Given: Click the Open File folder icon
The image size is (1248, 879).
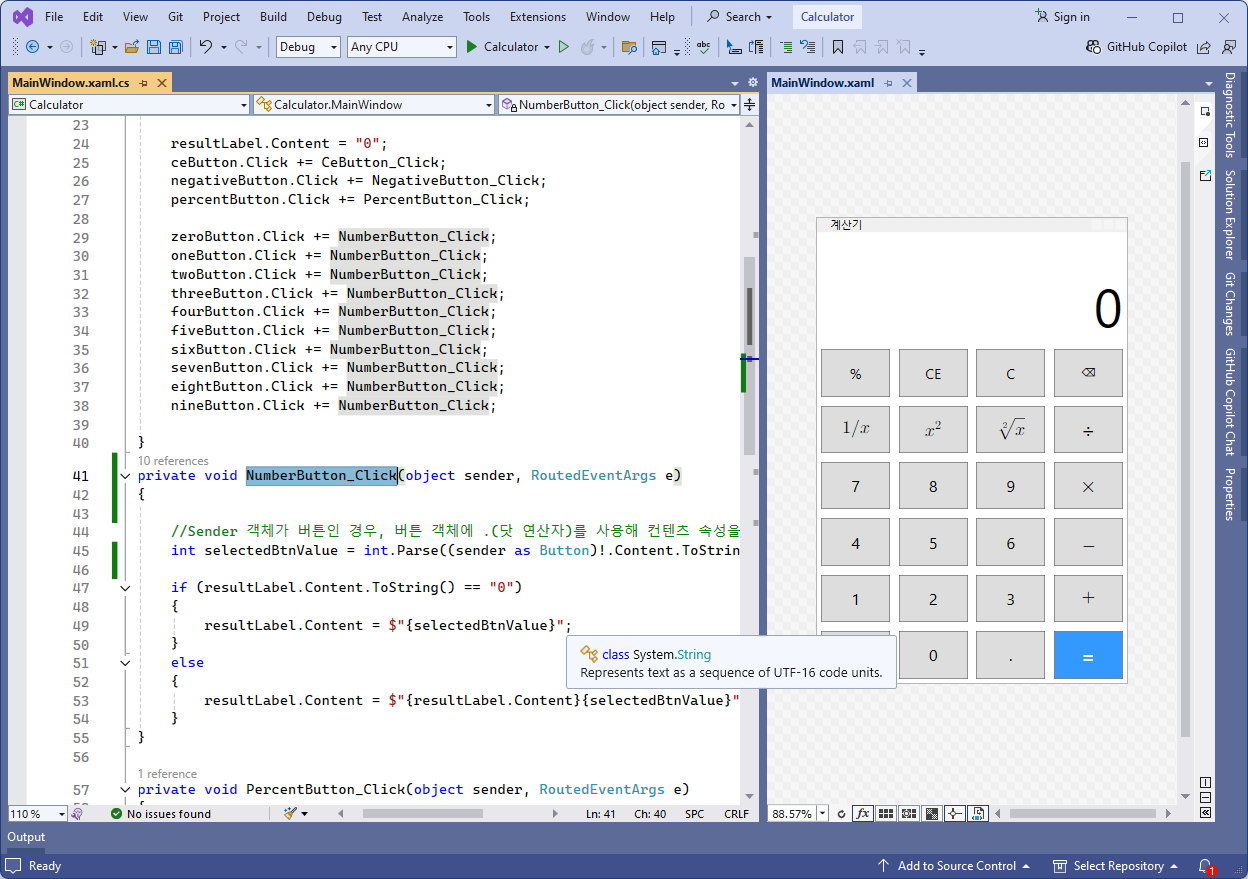Looking at the screenshot, I should point(133,47).
